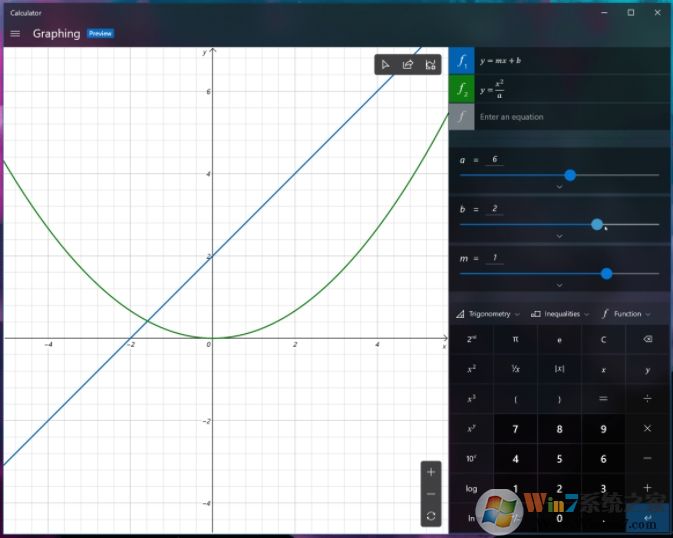Toggle the 2nd function key
Screen dimensions: 673x538
[x=471, y=340]
